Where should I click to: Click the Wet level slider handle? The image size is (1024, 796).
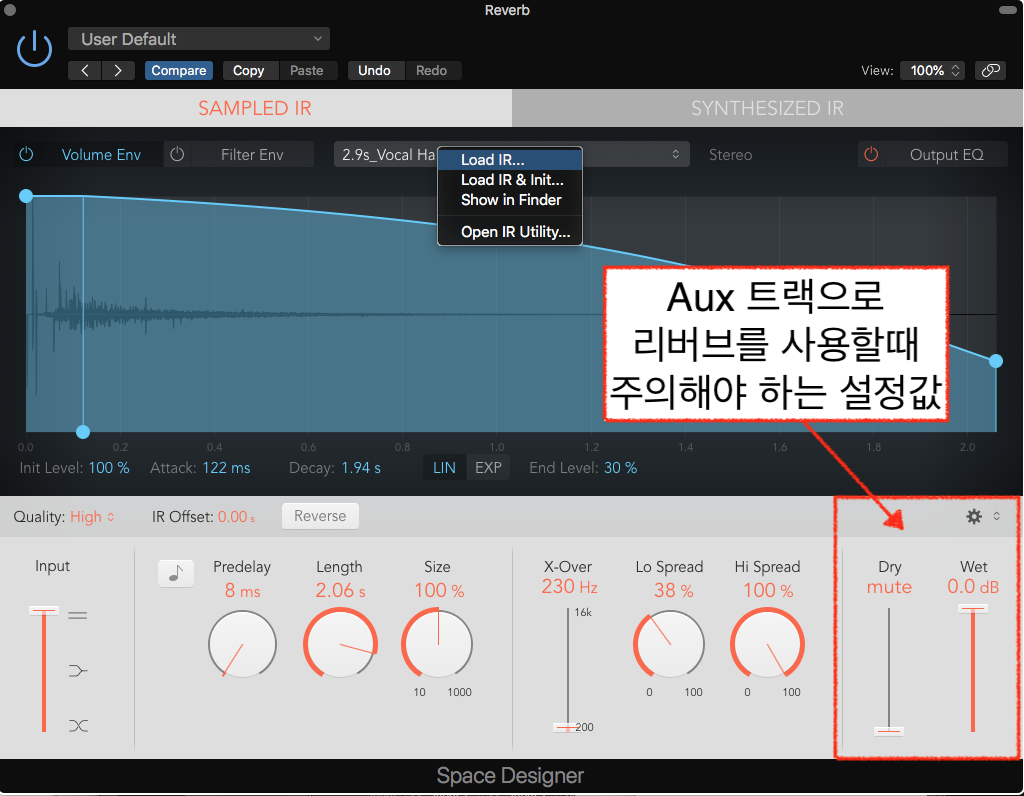tap(973, 609)
